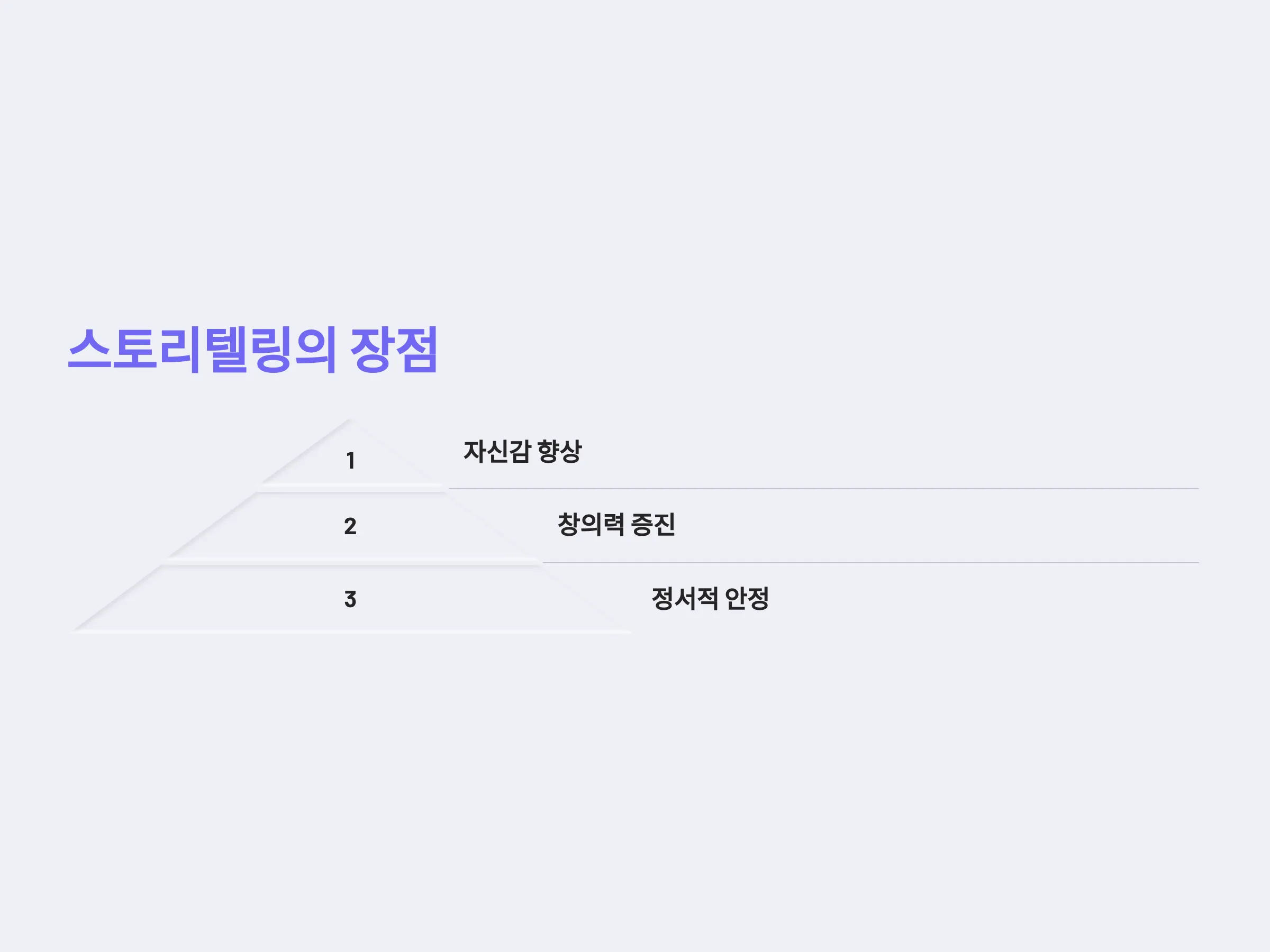Select the 자신감 향상 label

(522, 452)
